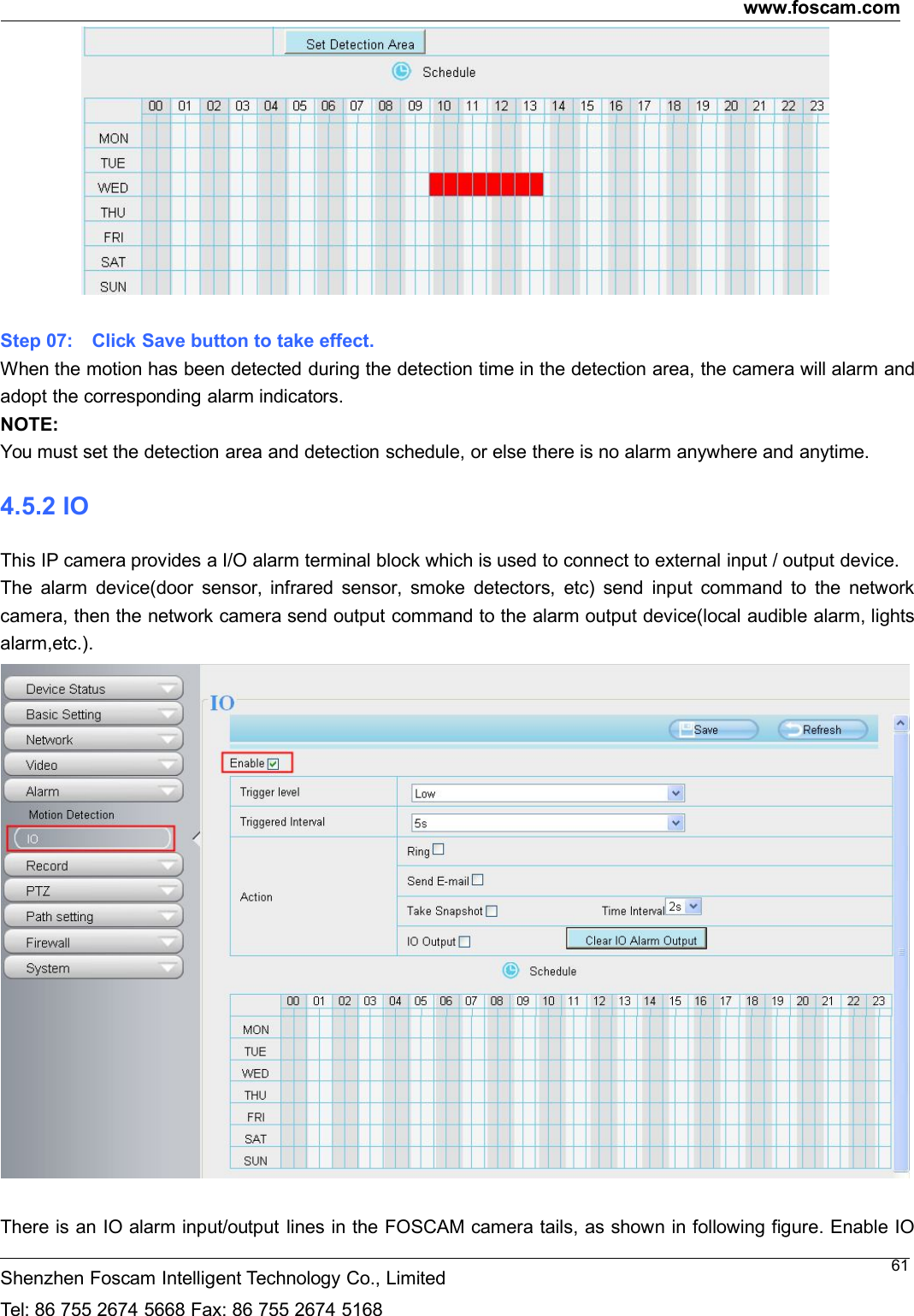Expand the System menu

tap(93, 968)
